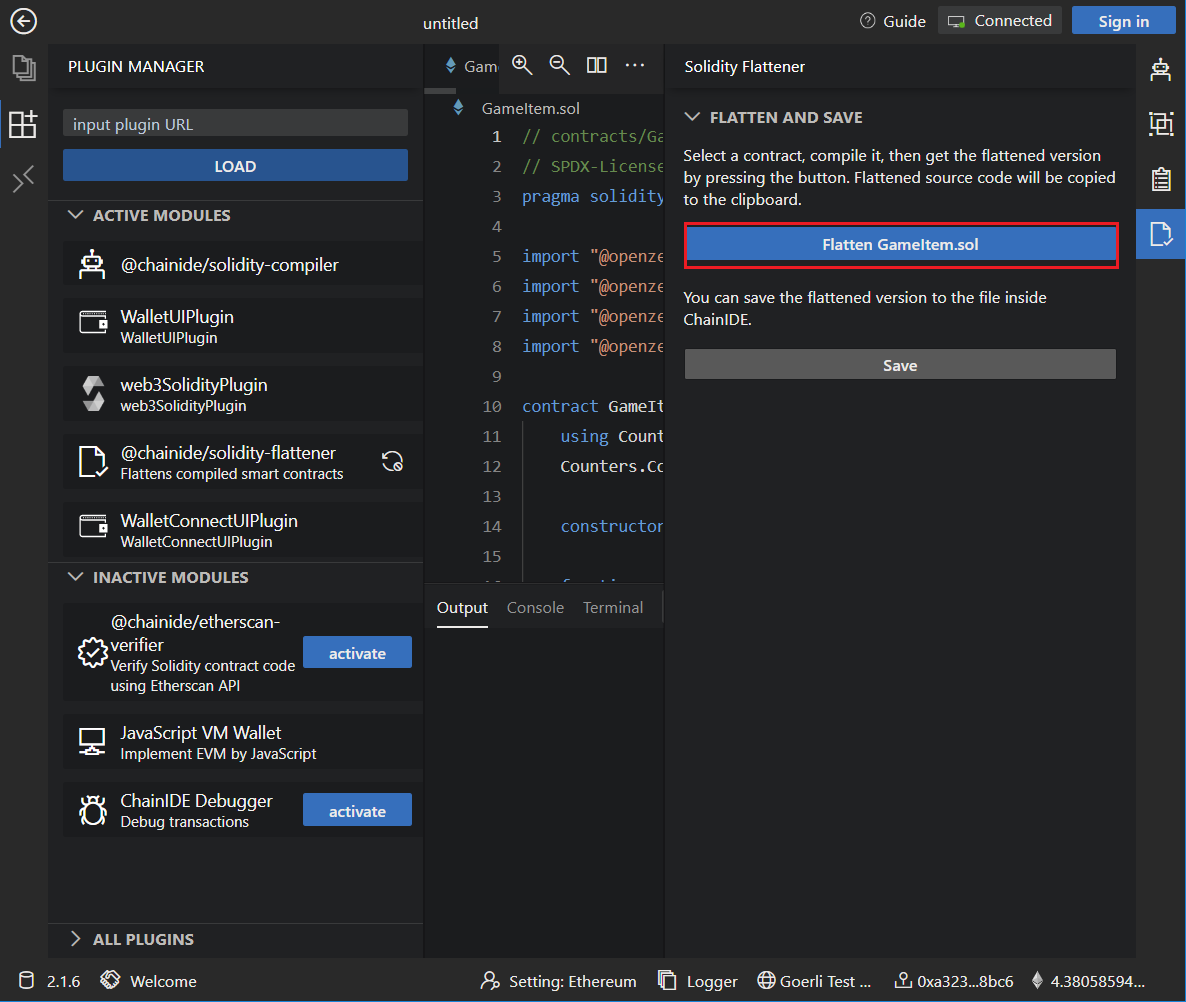The image size is (1186, 1002).
Task: Open the editor more options ellipsis menu
Action: [635, 65]
